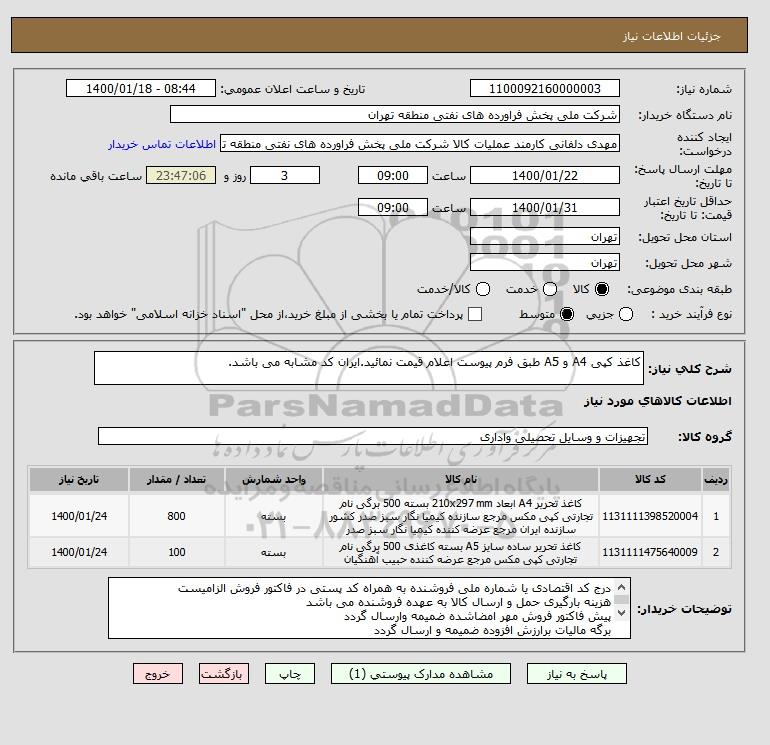Click product code 1131111475640009
This screenshot has width=770, height=745.
650,552
